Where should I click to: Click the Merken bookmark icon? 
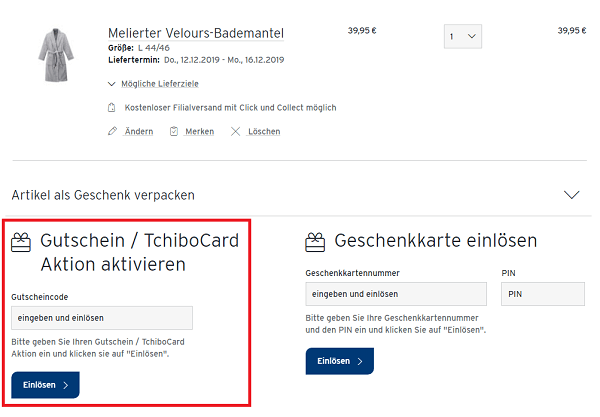[174, 131]
